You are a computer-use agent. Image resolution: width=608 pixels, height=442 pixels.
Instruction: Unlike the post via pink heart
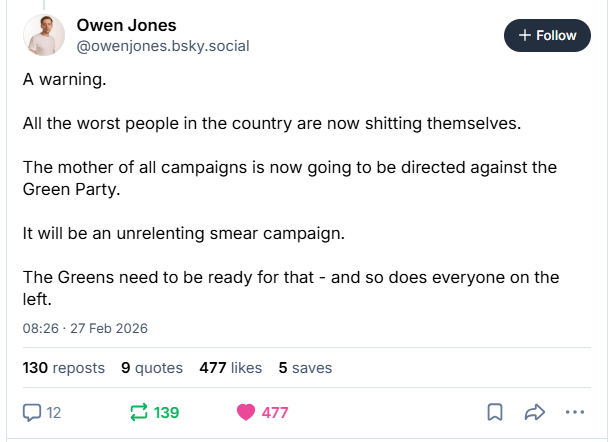(x=245, y=412)
